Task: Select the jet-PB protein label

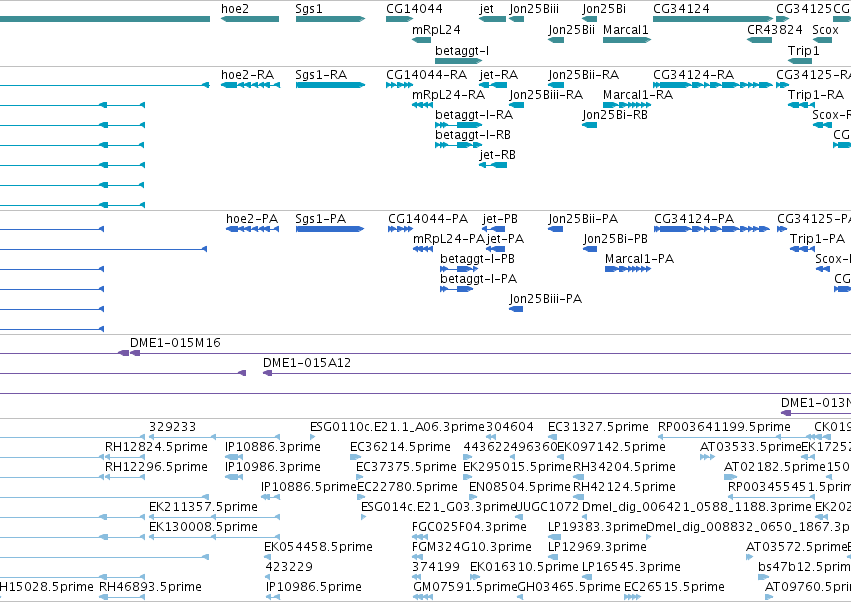Action: (500, 219)
